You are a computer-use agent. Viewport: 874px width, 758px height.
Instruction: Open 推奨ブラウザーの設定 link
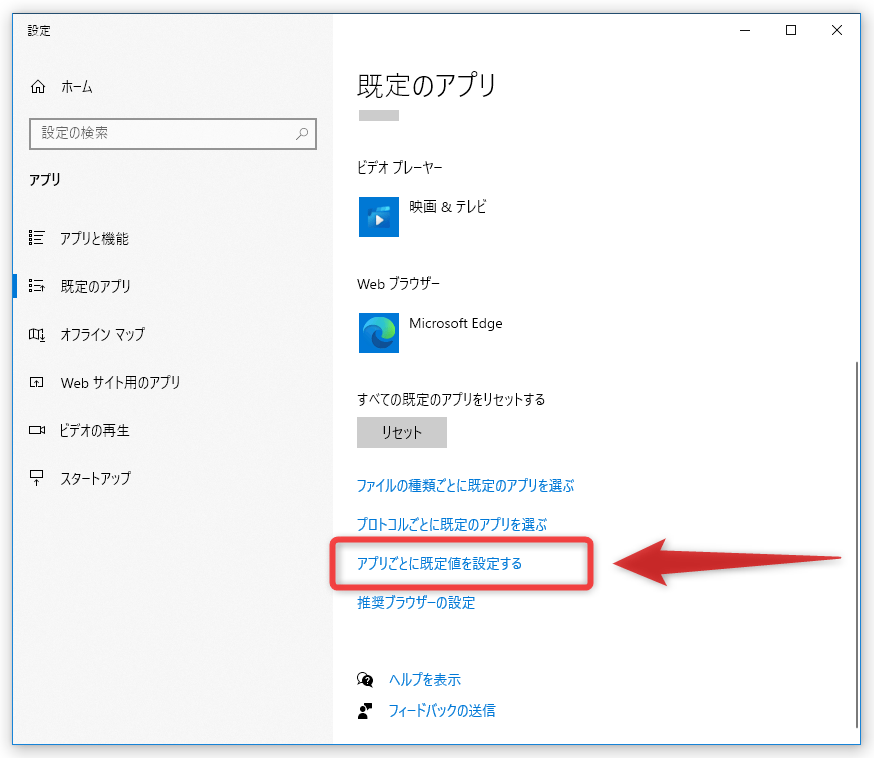[x=416, y=602]
